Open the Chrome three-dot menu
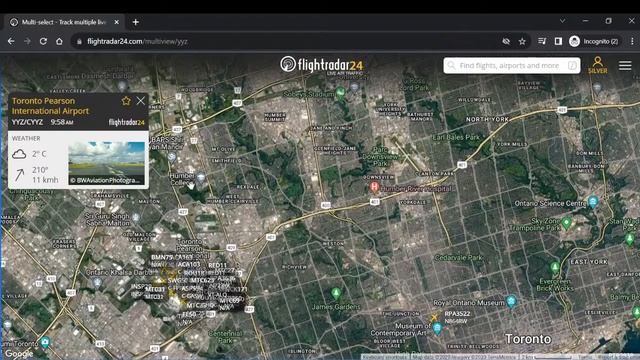This screenshot has width=640, height=360. tap(632, 41)
